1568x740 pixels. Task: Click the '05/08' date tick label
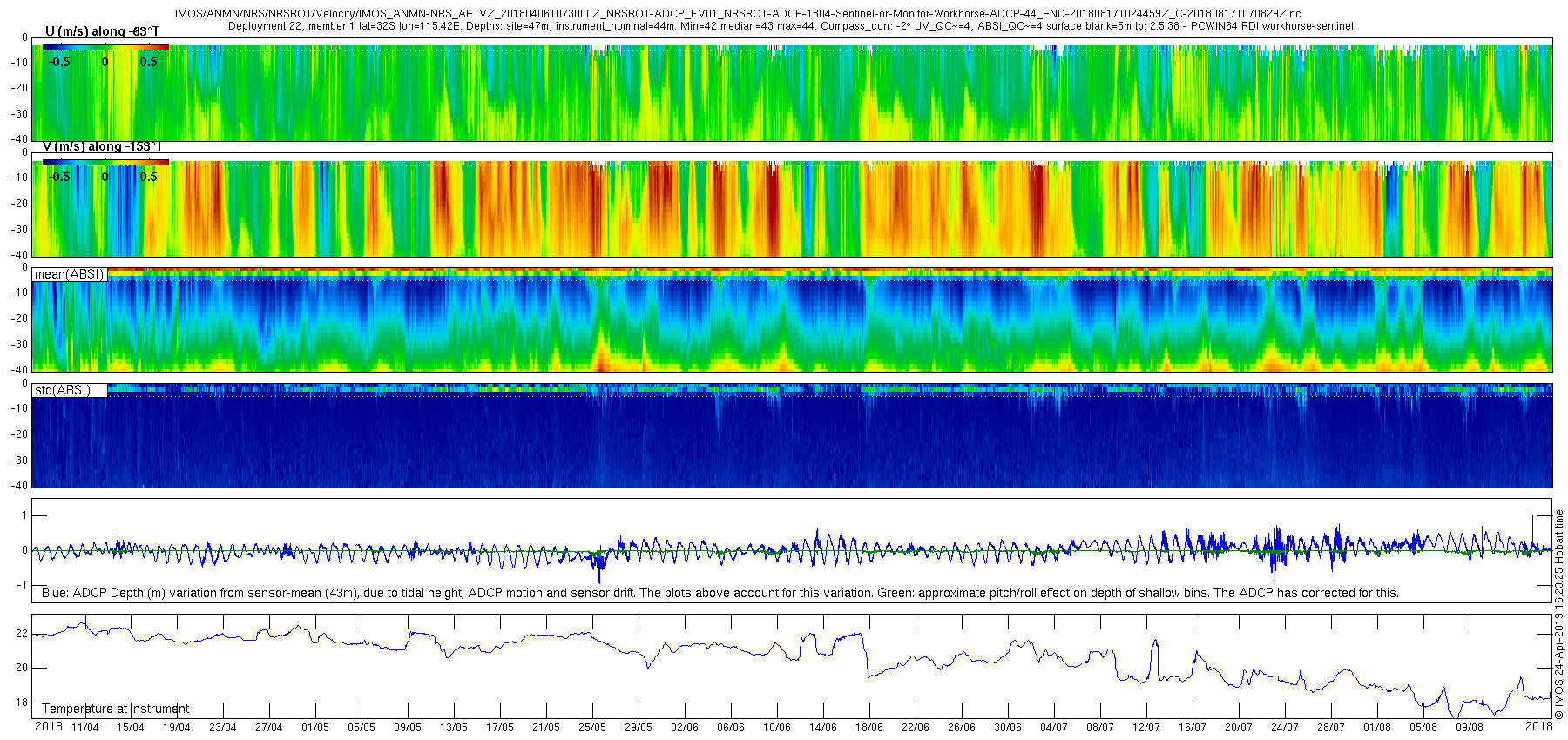tap(1423, 728)
